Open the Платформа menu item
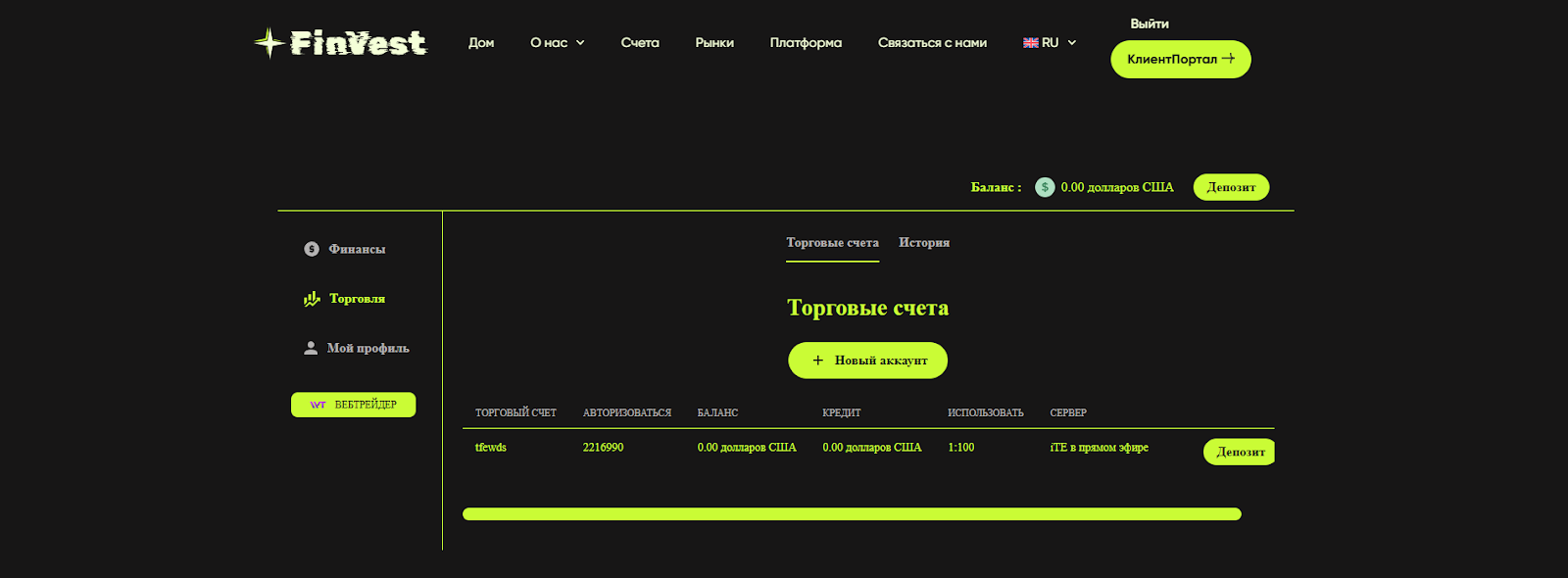Image resolution: width=1568 pixels, height=578 pixels. [806, 43]
